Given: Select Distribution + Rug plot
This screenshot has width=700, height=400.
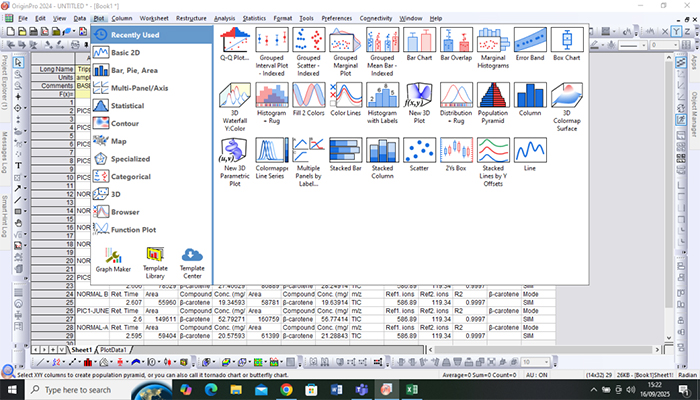Looking at the screenshot, I should pos(456,103).
